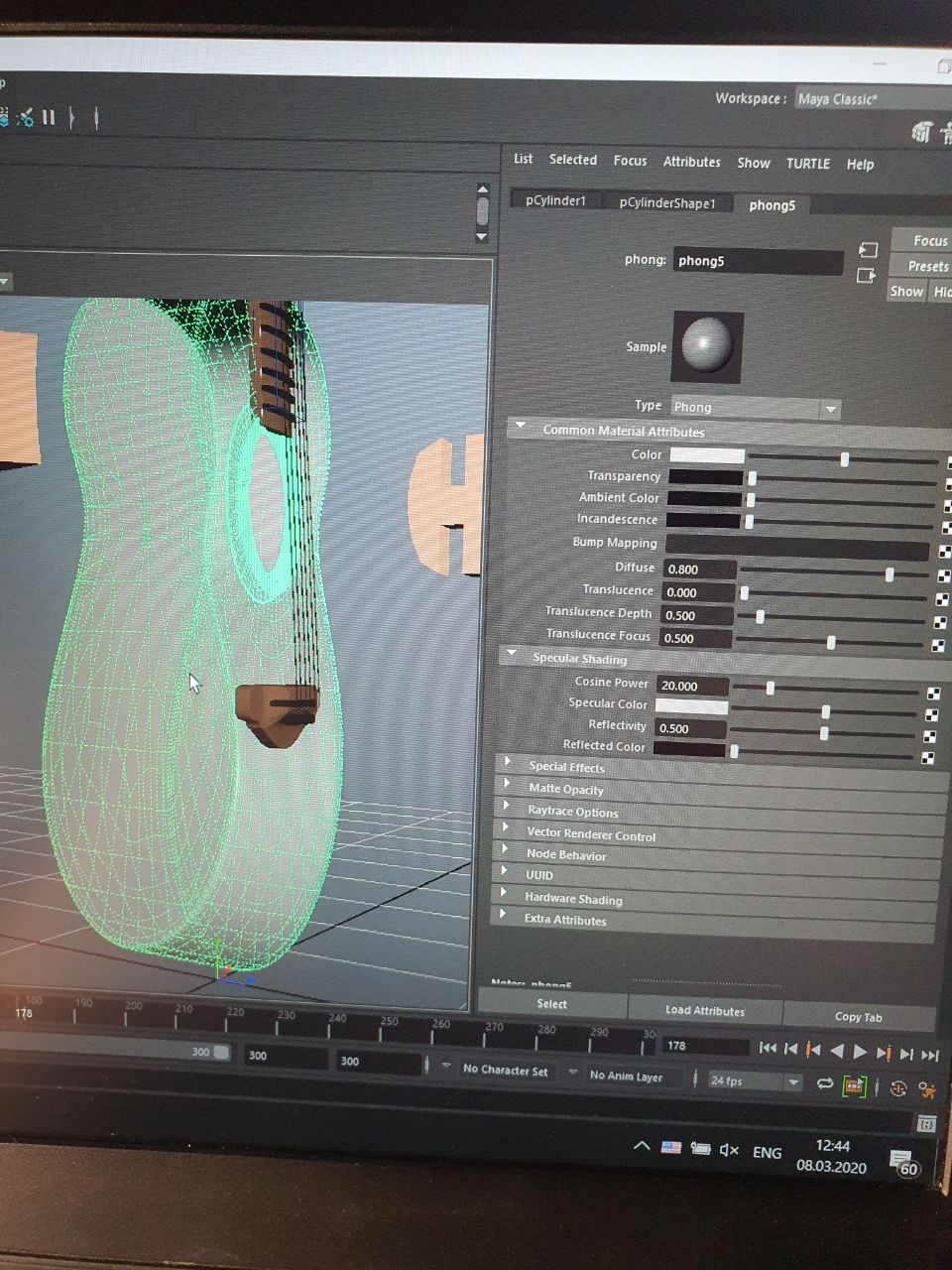Click the battery icon in system tray
This screenshot has width=952, height=1270.
701,1149
